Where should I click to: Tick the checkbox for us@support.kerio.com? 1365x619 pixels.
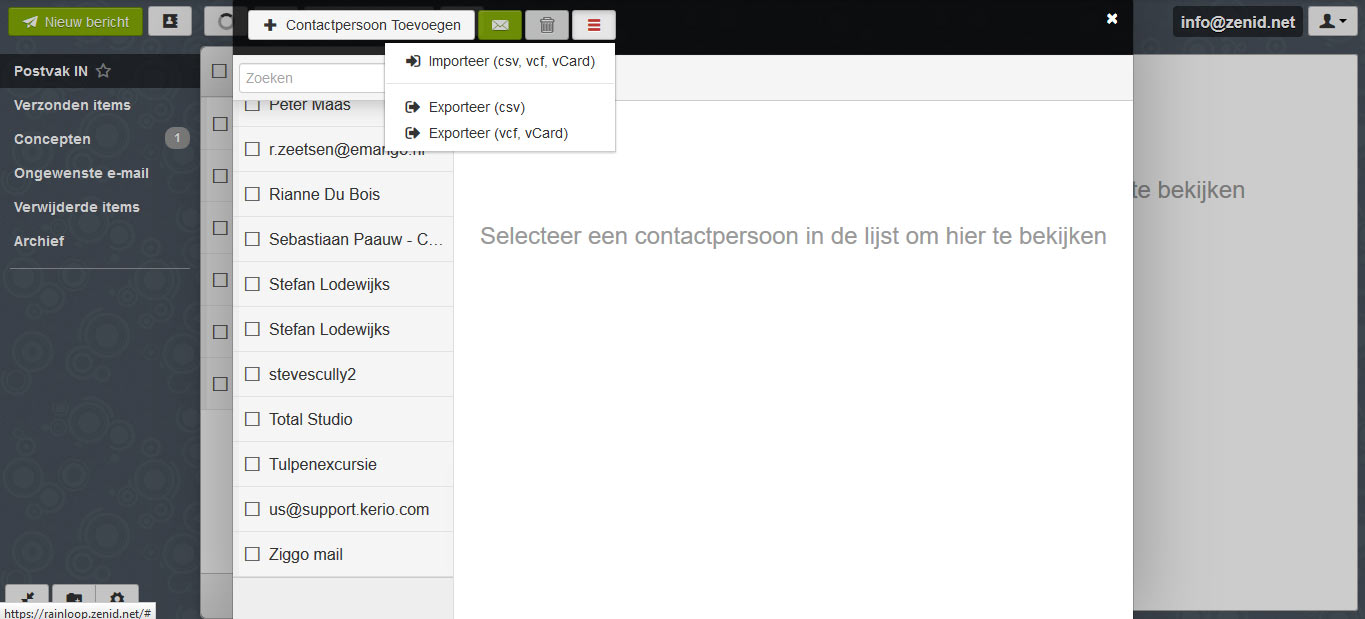pos(252,509)
